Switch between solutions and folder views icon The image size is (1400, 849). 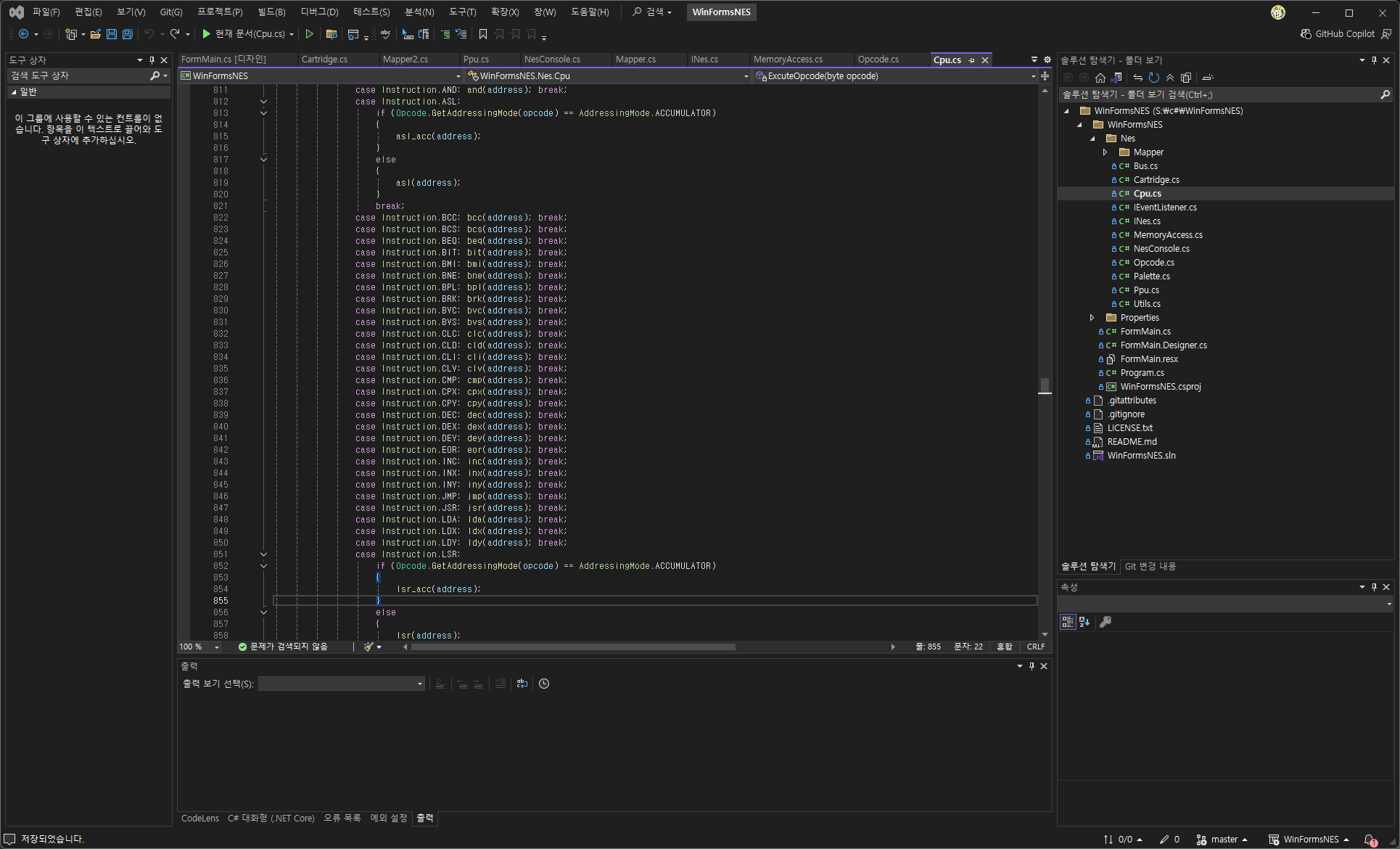point(1116,78)
